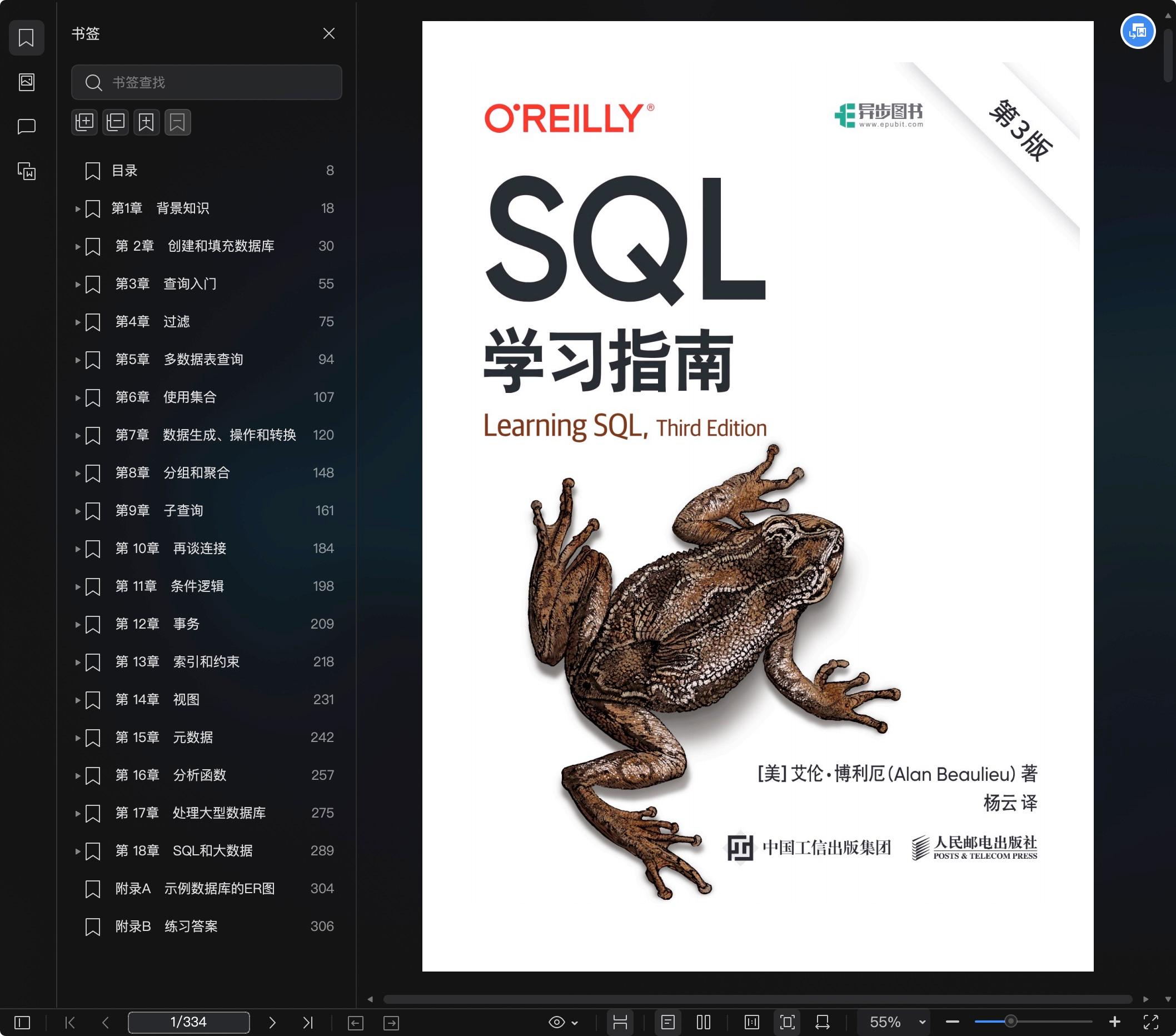The width and height of the screenshot is (1176, 1036).
Task: Open the bookmarks sidebar panel icon
Action: point(27,38)
